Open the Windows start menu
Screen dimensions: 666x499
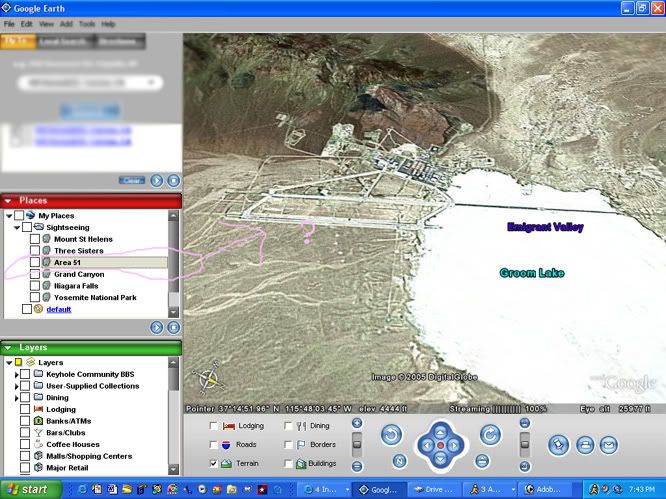30,489
